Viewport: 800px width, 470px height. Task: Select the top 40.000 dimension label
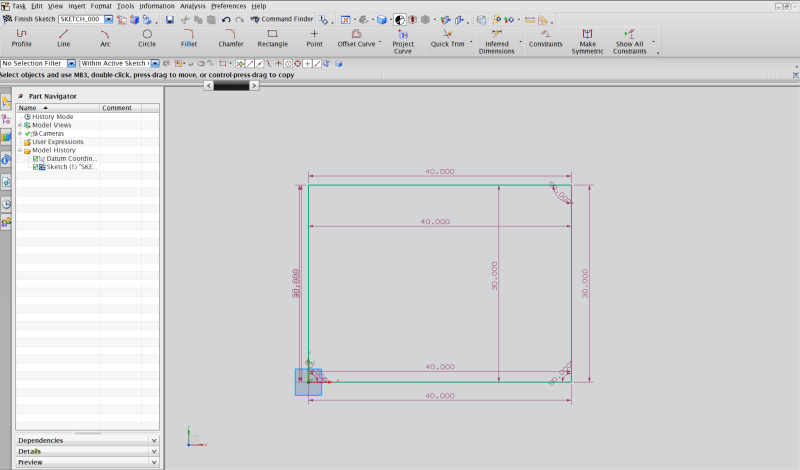(x=440, y=171)
